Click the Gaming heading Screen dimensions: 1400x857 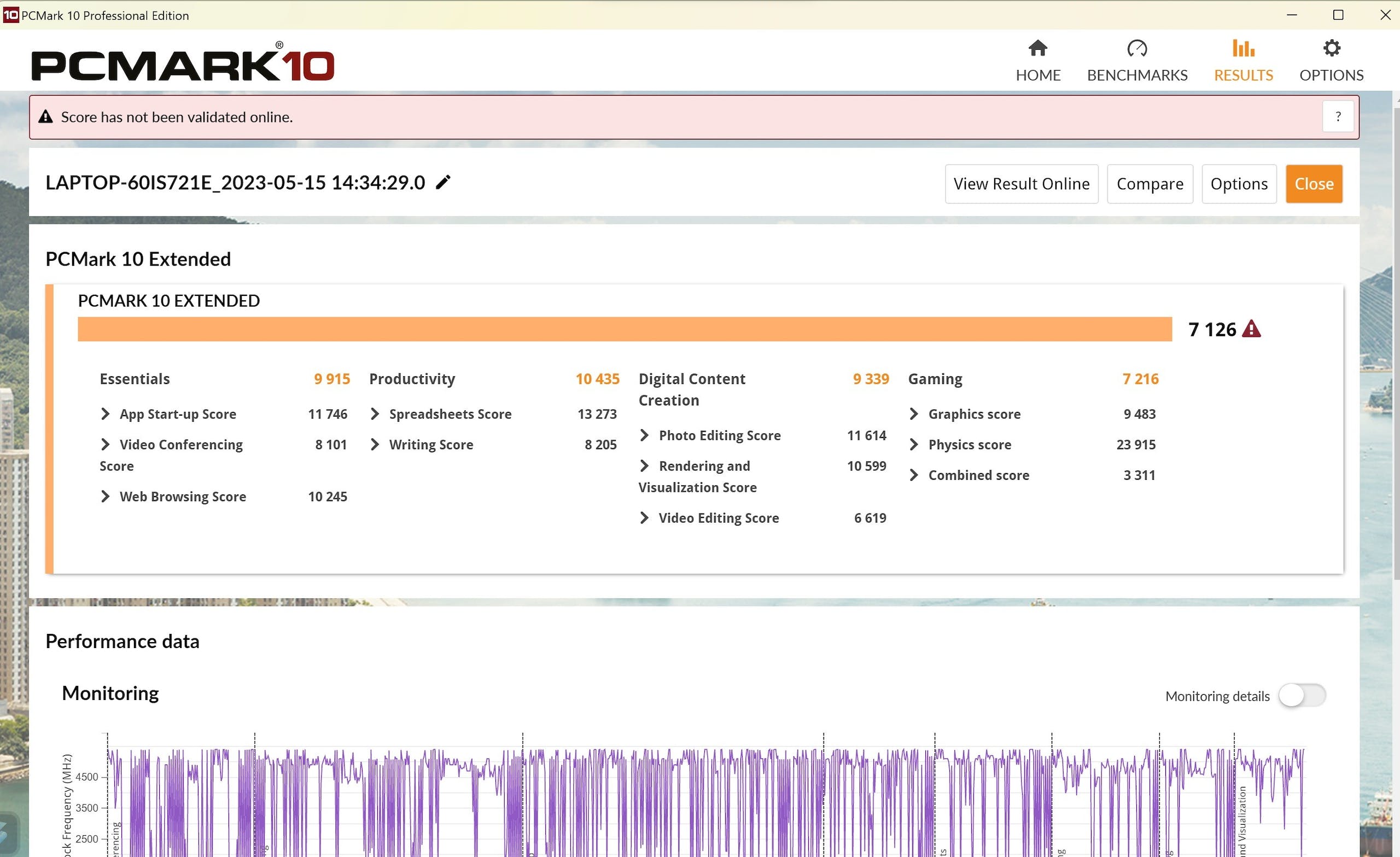coord(935,378)
